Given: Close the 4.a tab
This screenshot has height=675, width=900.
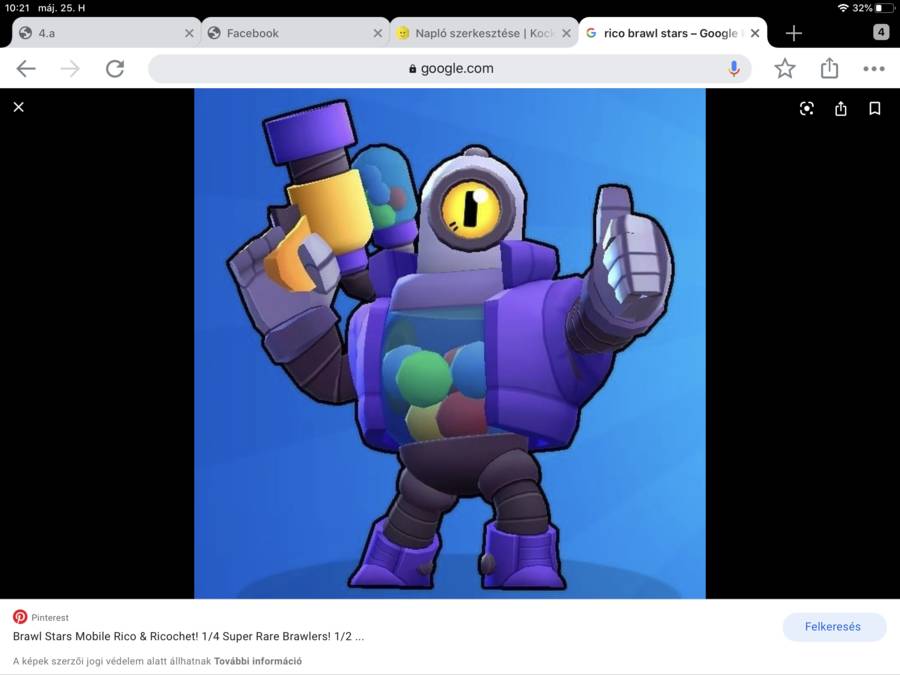Looking at the screenshot, I should 189,33.
